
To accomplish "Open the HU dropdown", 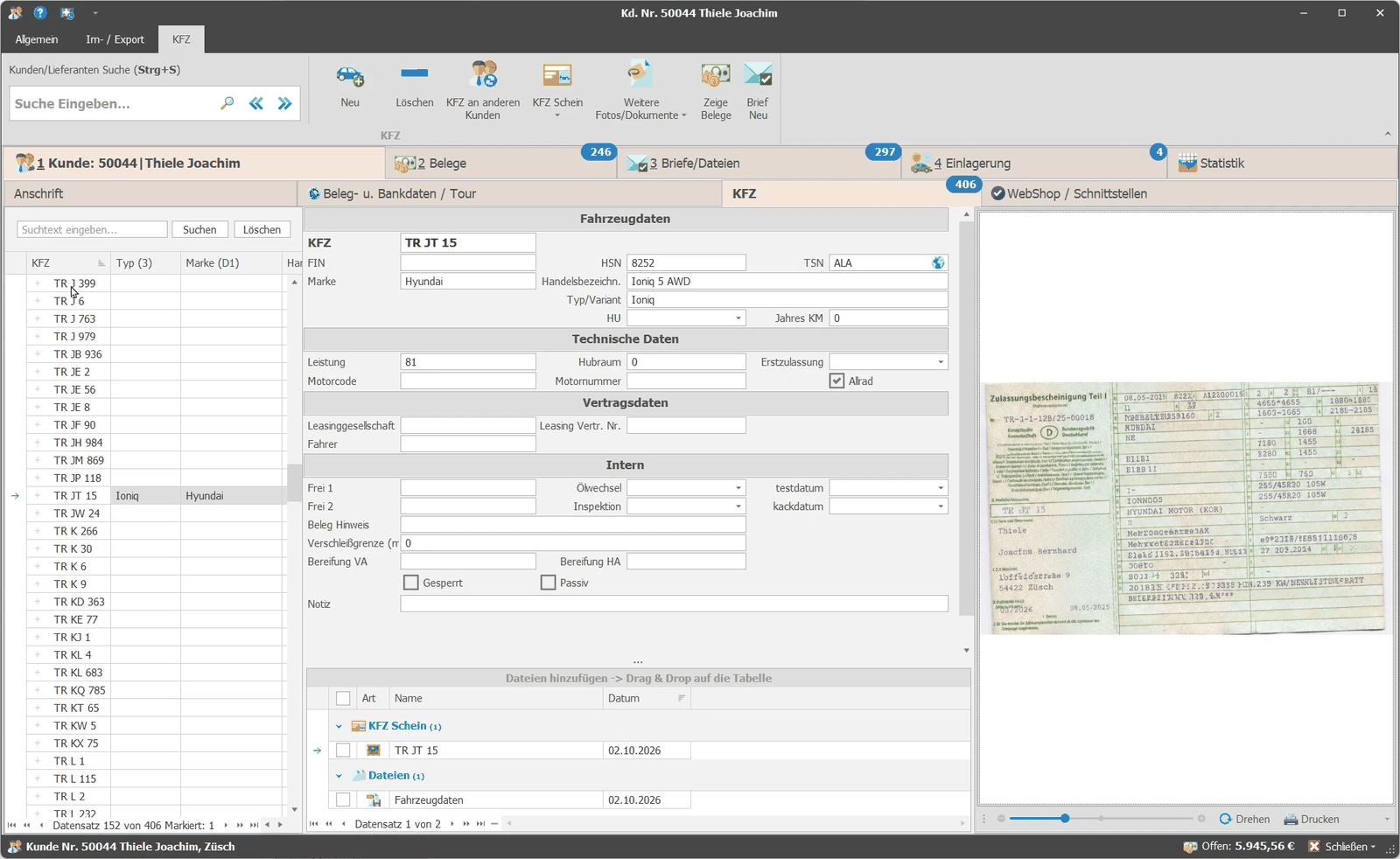I will (738, 318).
